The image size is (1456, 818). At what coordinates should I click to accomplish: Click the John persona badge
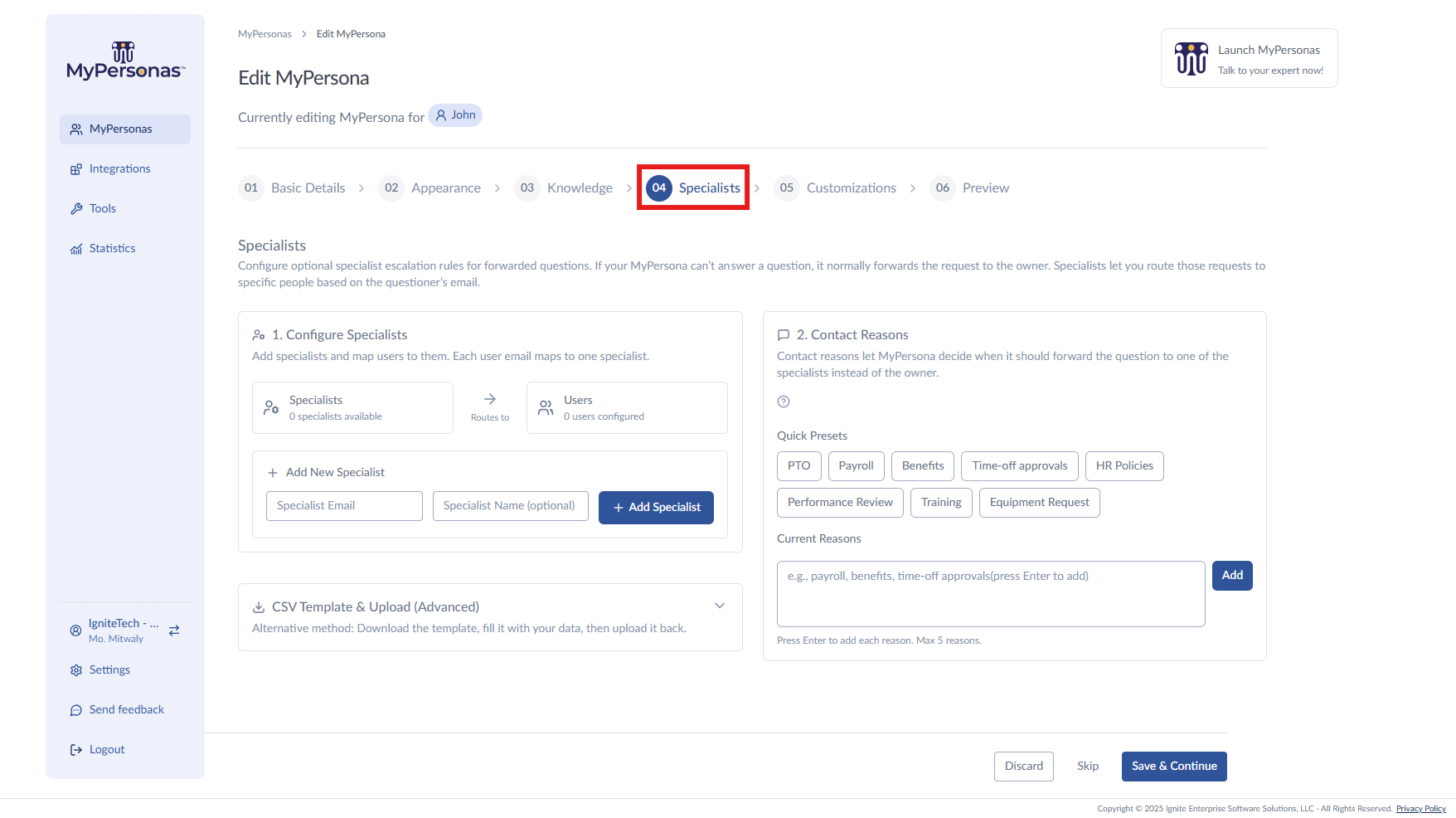[x=455, y=115]
